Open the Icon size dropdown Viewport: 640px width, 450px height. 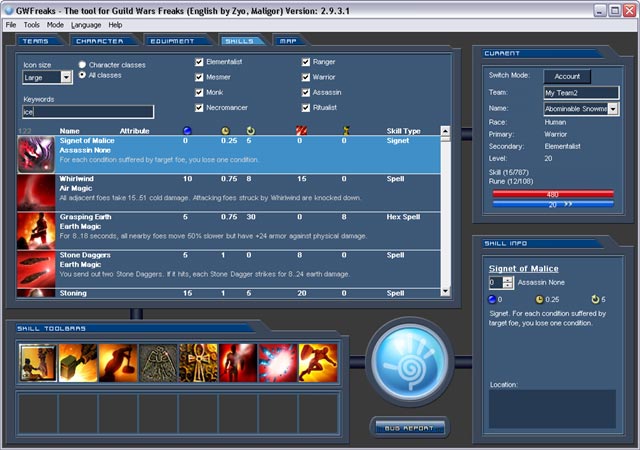[x=66, y=77]
